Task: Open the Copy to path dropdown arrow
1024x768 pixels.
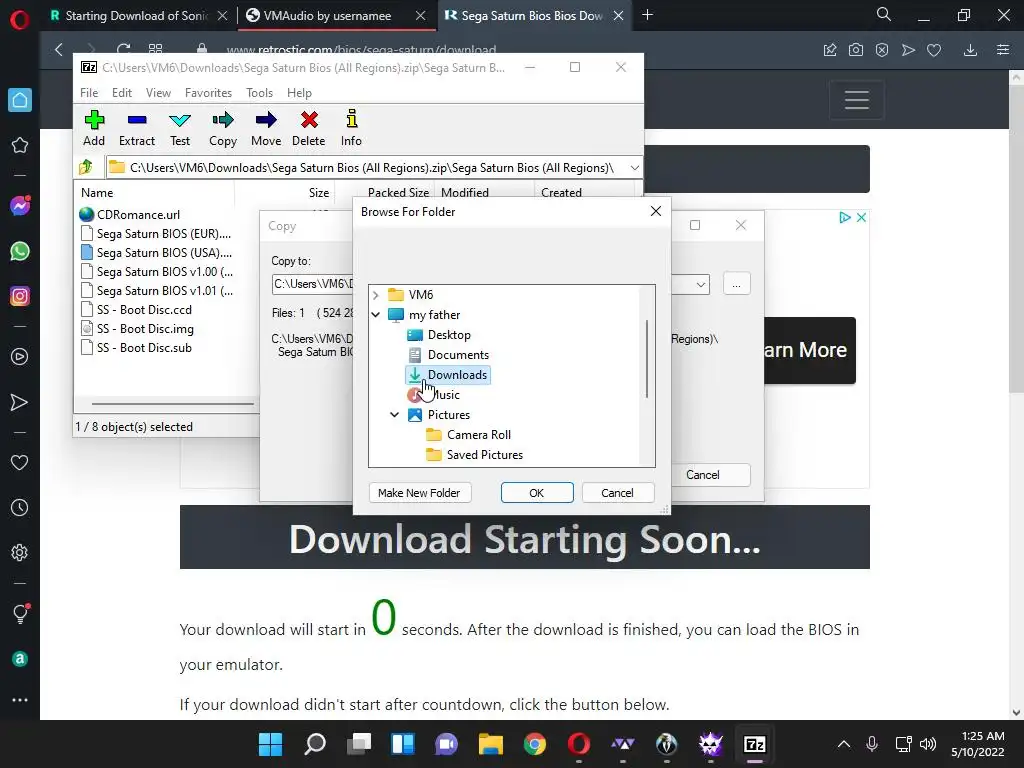Action: click(701, 284)
